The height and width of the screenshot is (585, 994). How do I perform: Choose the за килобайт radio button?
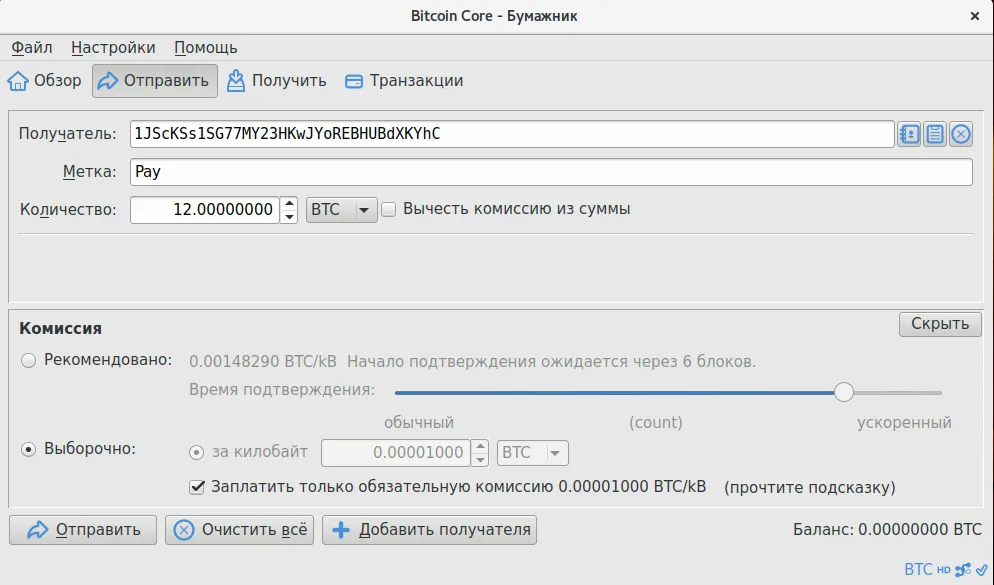(x=197, y=453)
